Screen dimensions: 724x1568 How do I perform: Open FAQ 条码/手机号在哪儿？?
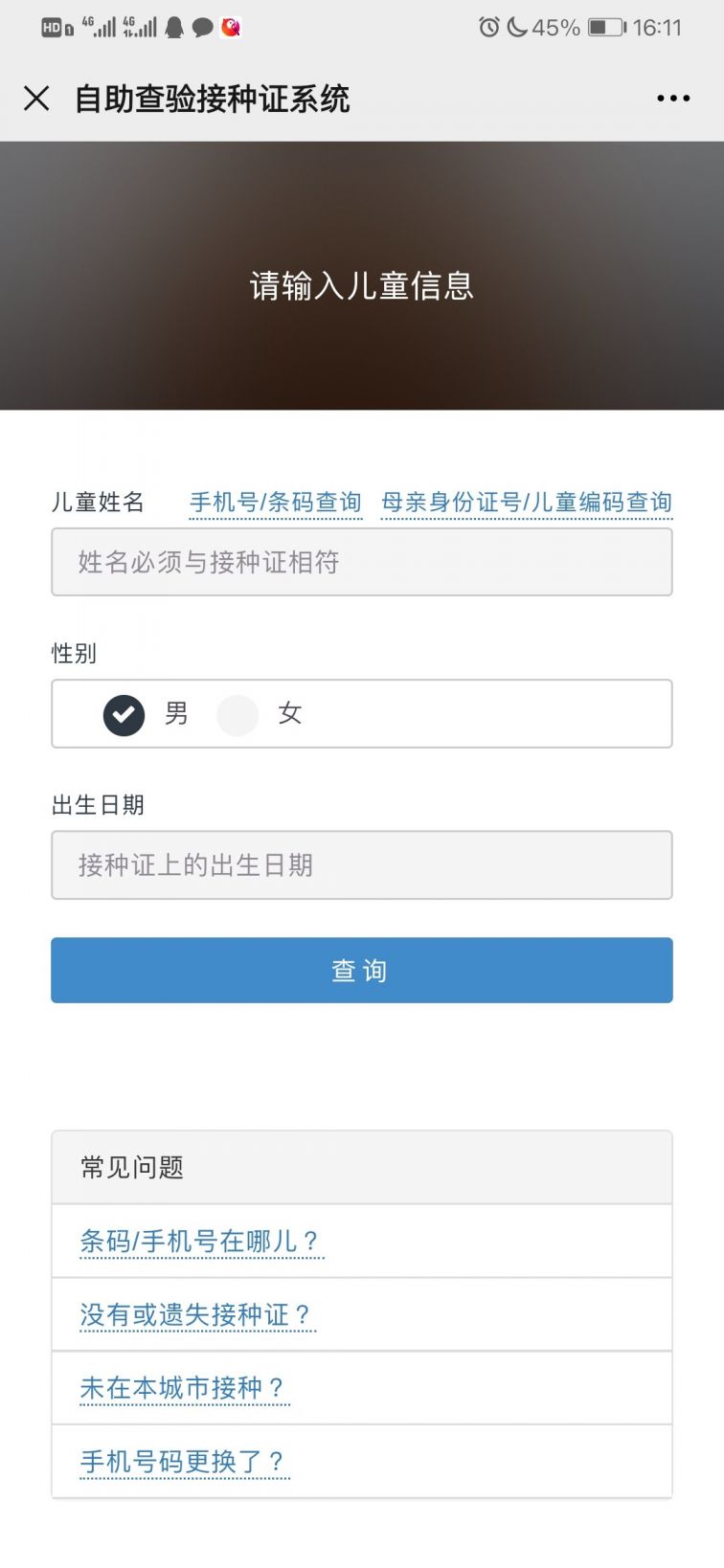click(x=202, y=1242)
